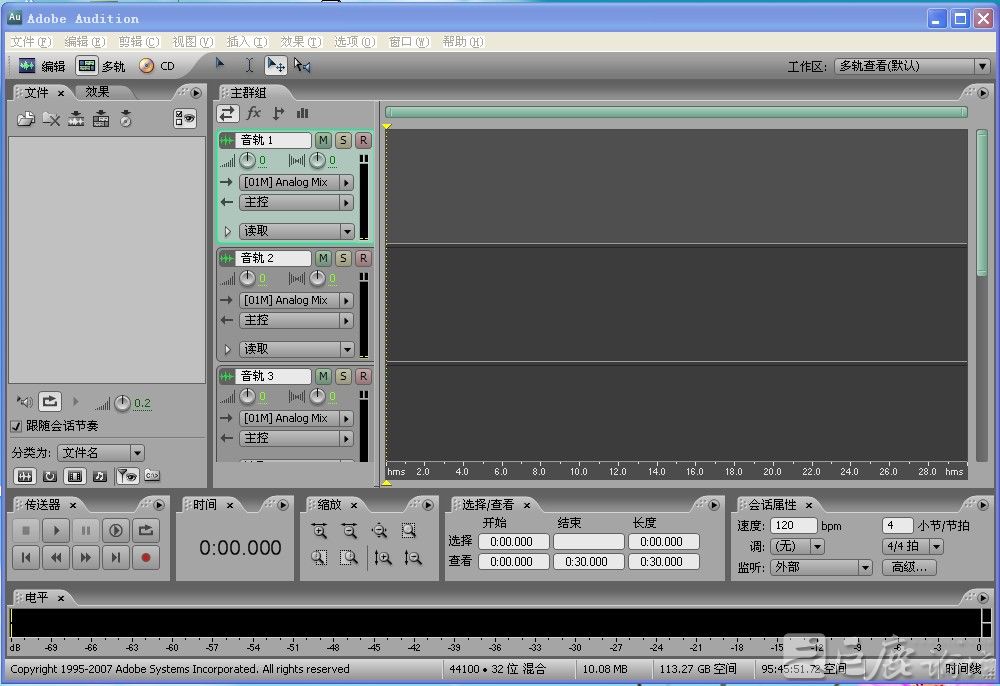Open the 效果 menu in menu bar
The height and width of the screenshot is (686, 1000).
tap(301, 42)
